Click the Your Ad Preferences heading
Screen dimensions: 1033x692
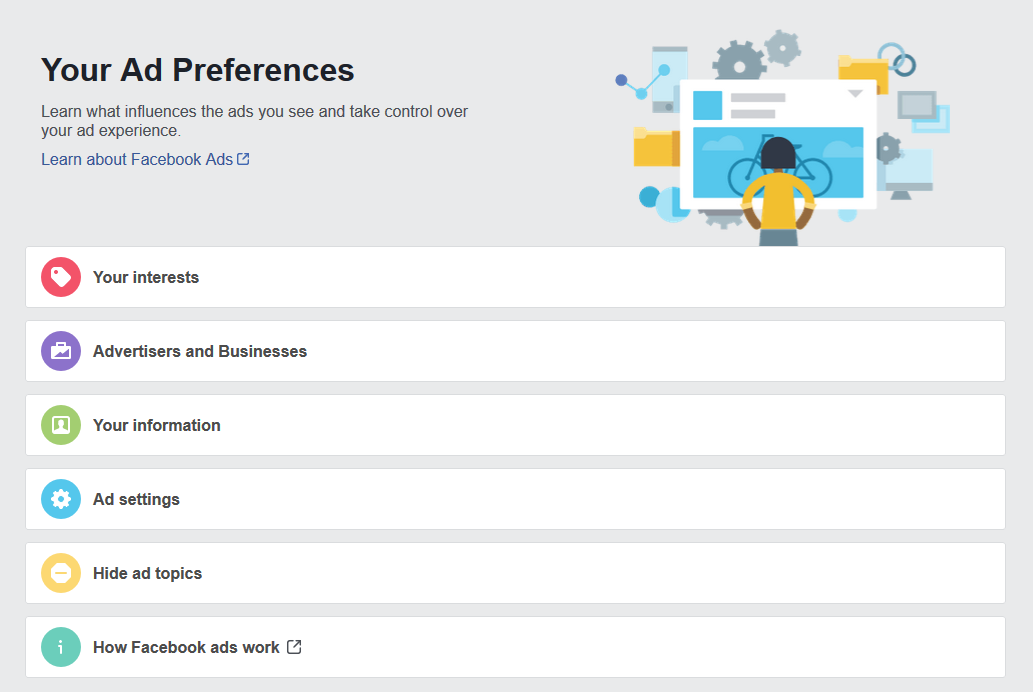click(198, 70)
